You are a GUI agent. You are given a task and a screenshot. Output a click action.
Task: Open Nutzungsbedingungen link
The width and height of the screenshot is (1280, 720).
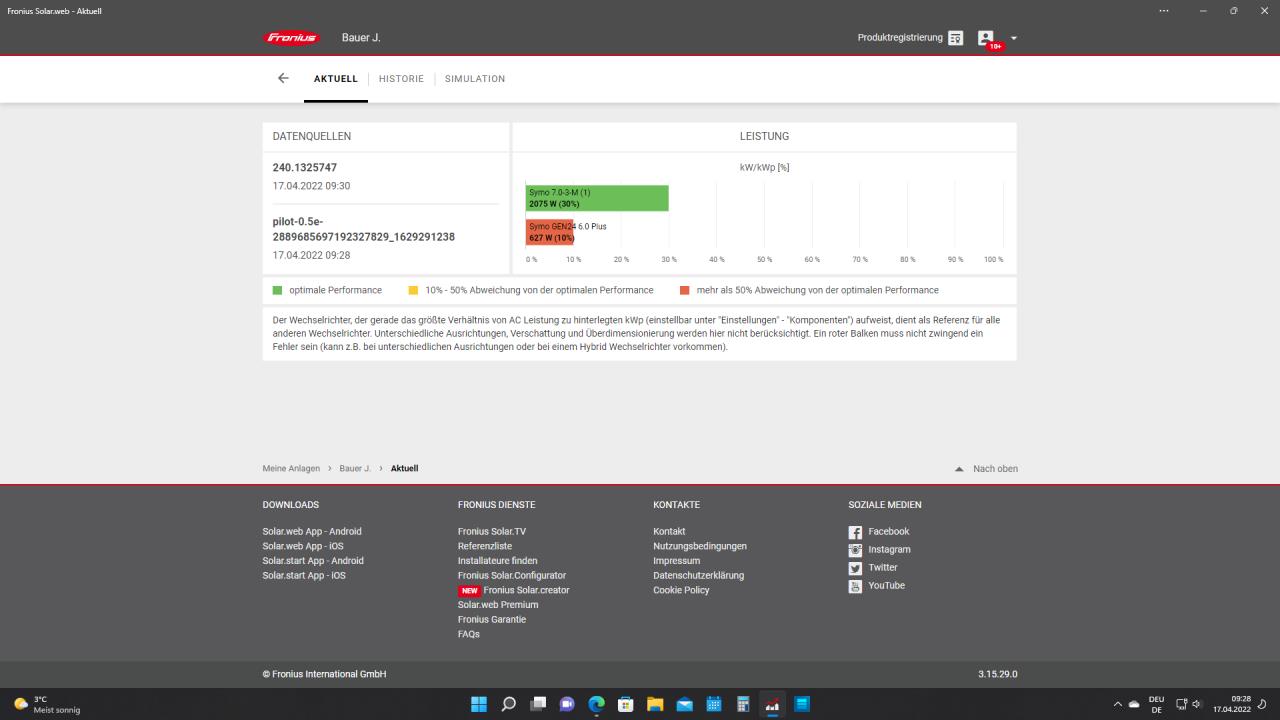click(x=700, y=546)
